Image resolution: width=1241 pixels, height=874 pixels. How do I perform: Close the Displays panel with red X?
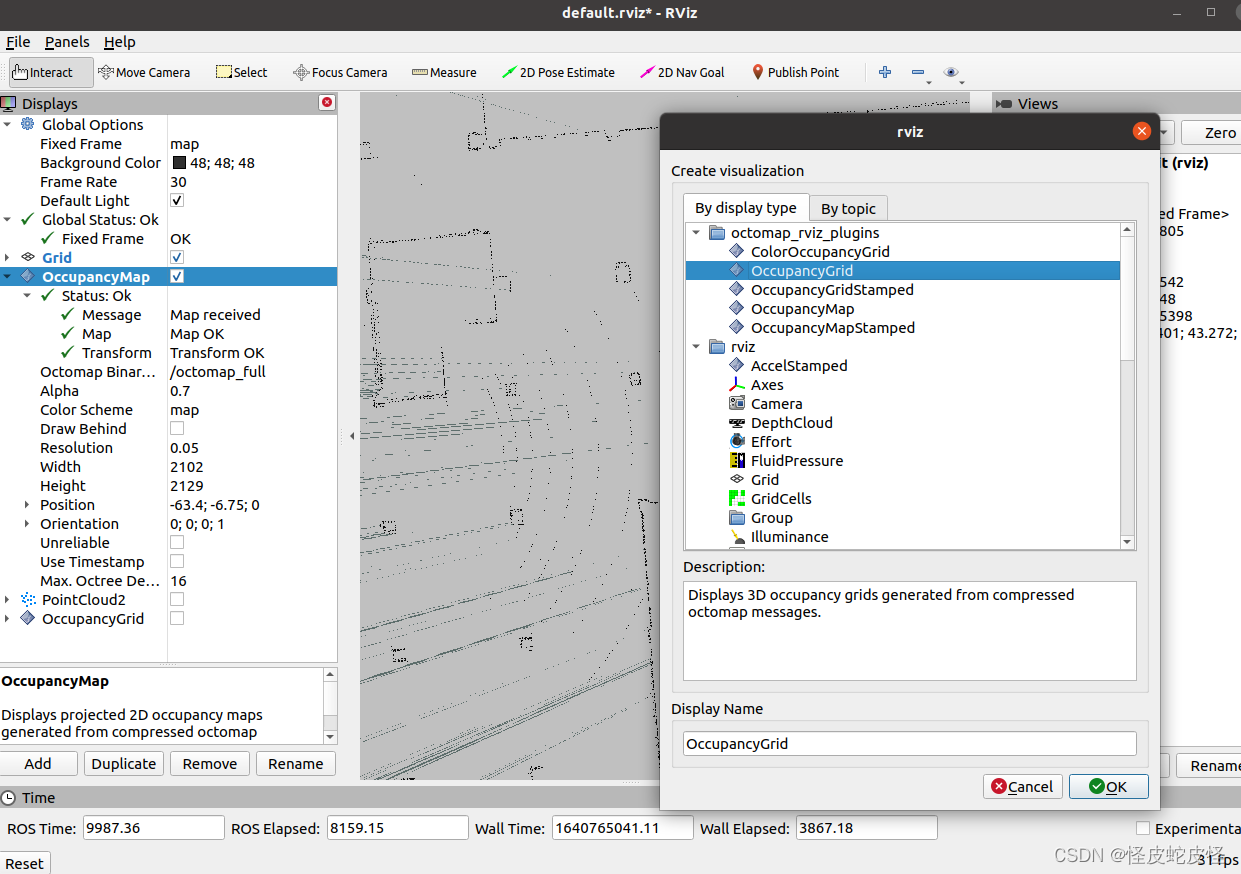click(x=327, y=103)
